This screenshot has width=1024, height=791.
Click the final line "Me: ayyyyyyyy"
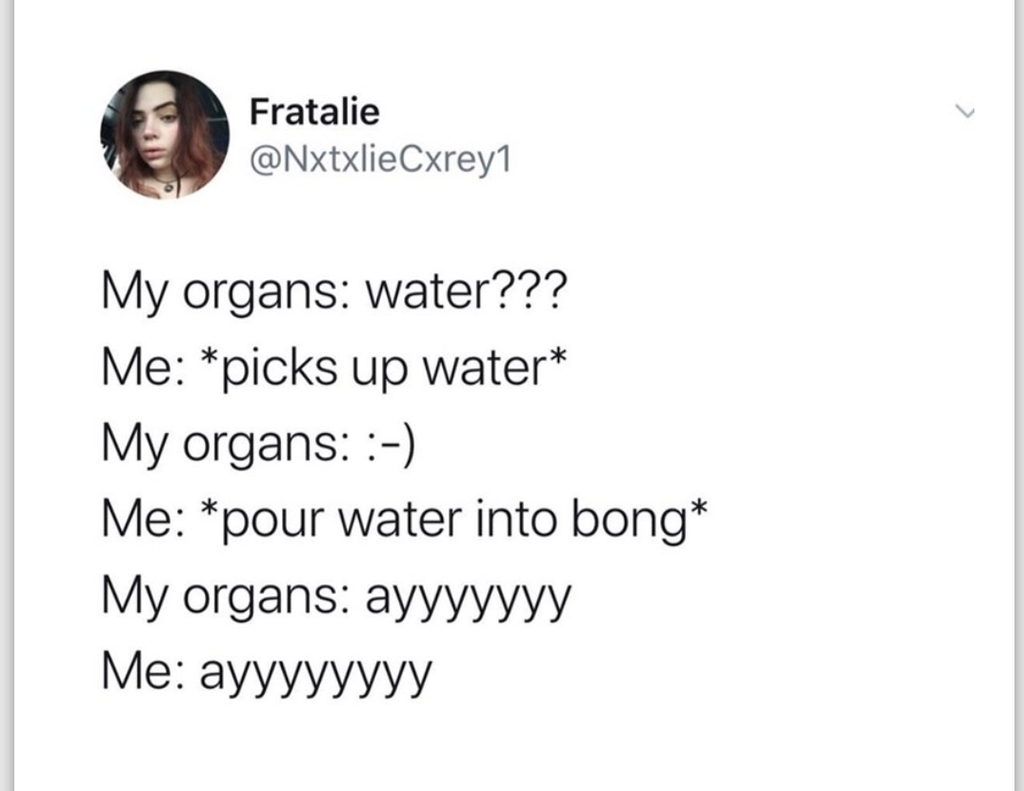pos(267,673)
